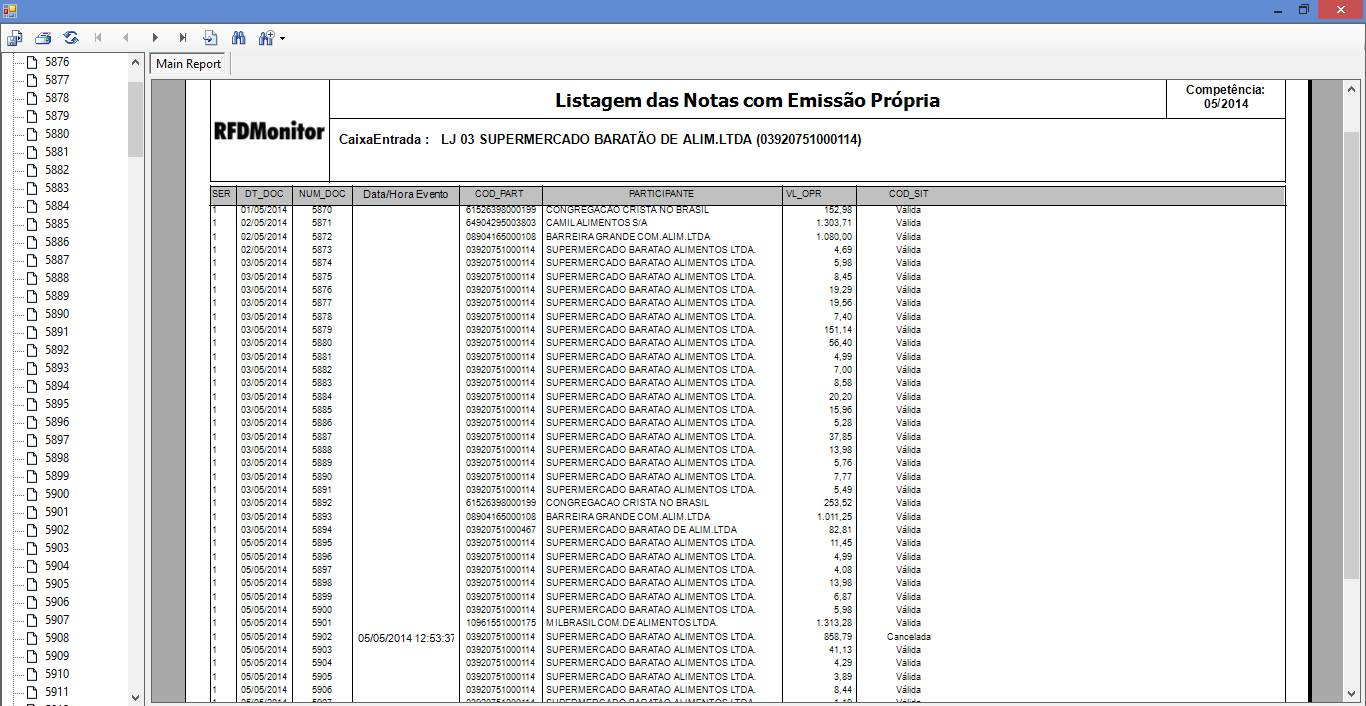Viewport: 1366px width, 706px height.
Task: Click the group tree scroll-down arrow
Action: tap(136, 697)
